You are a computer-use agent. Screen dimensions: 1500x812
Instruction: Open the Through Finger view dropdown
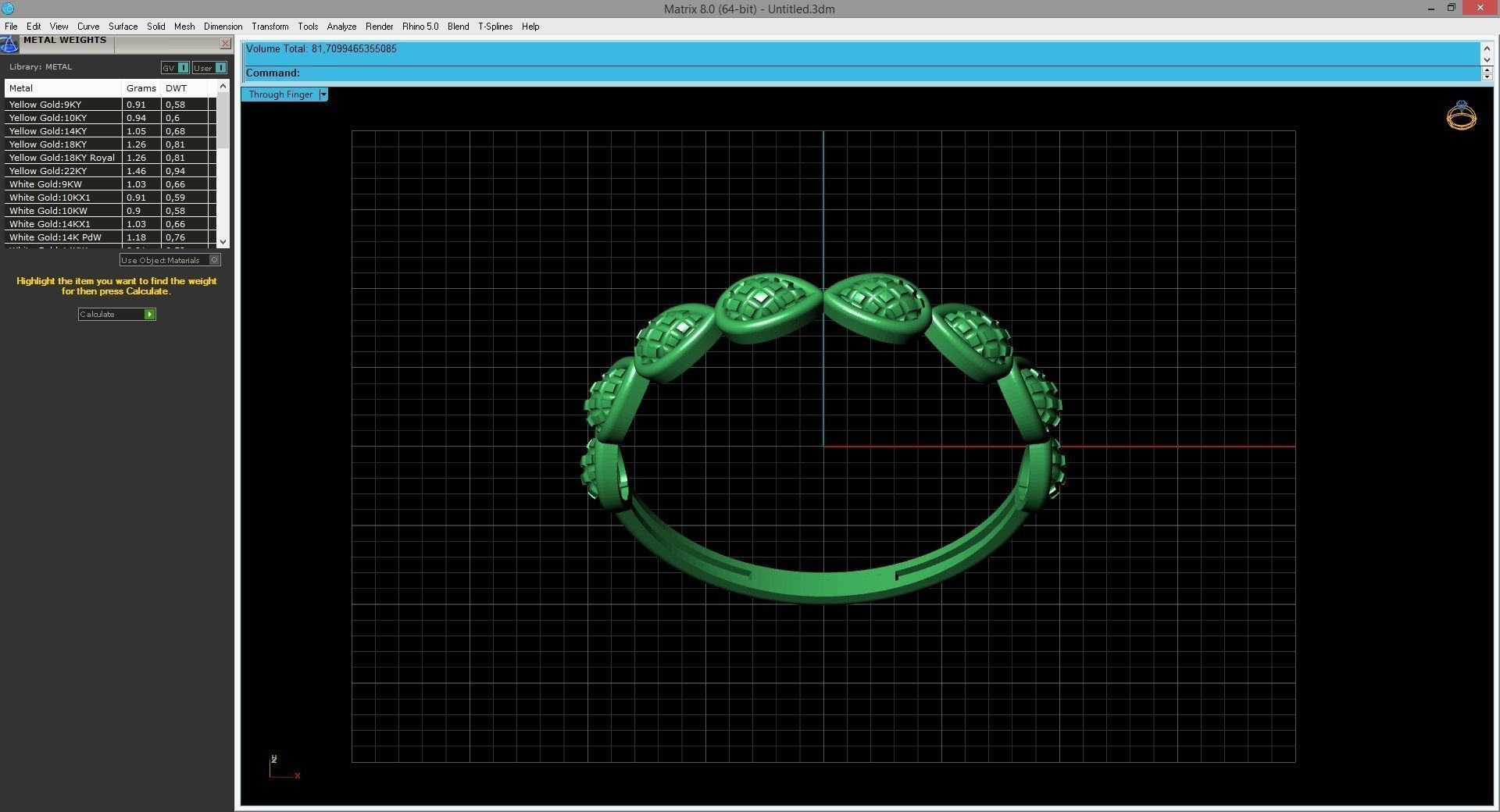(323, 94)
